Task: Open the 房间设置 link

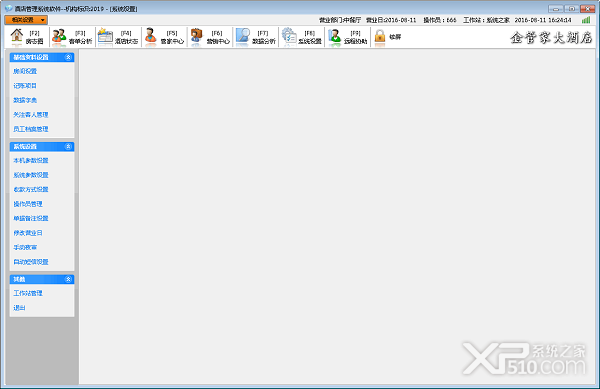Action: point(25,71)
